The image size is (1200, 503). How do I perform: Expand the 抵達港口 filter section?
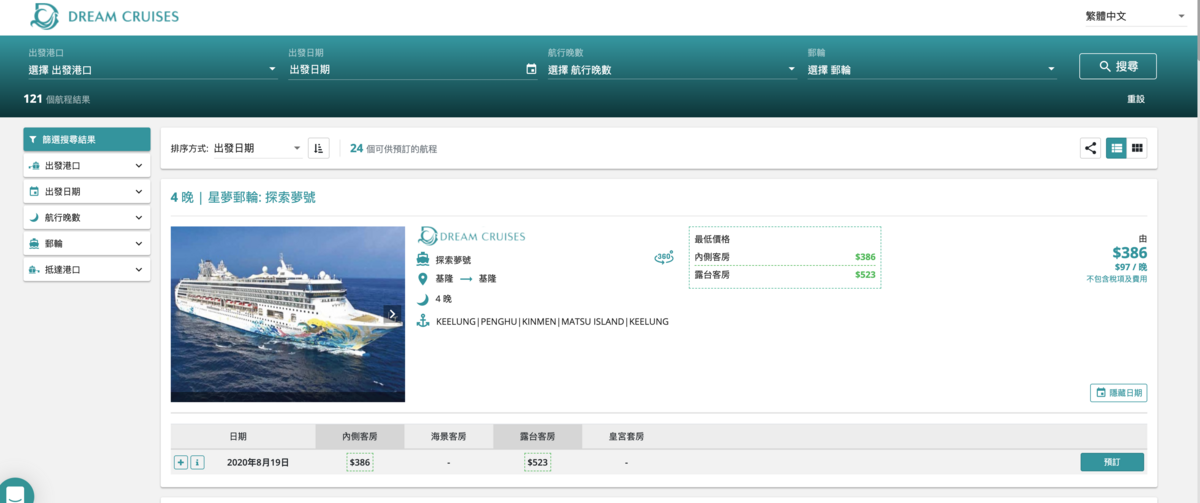(87, 270)
